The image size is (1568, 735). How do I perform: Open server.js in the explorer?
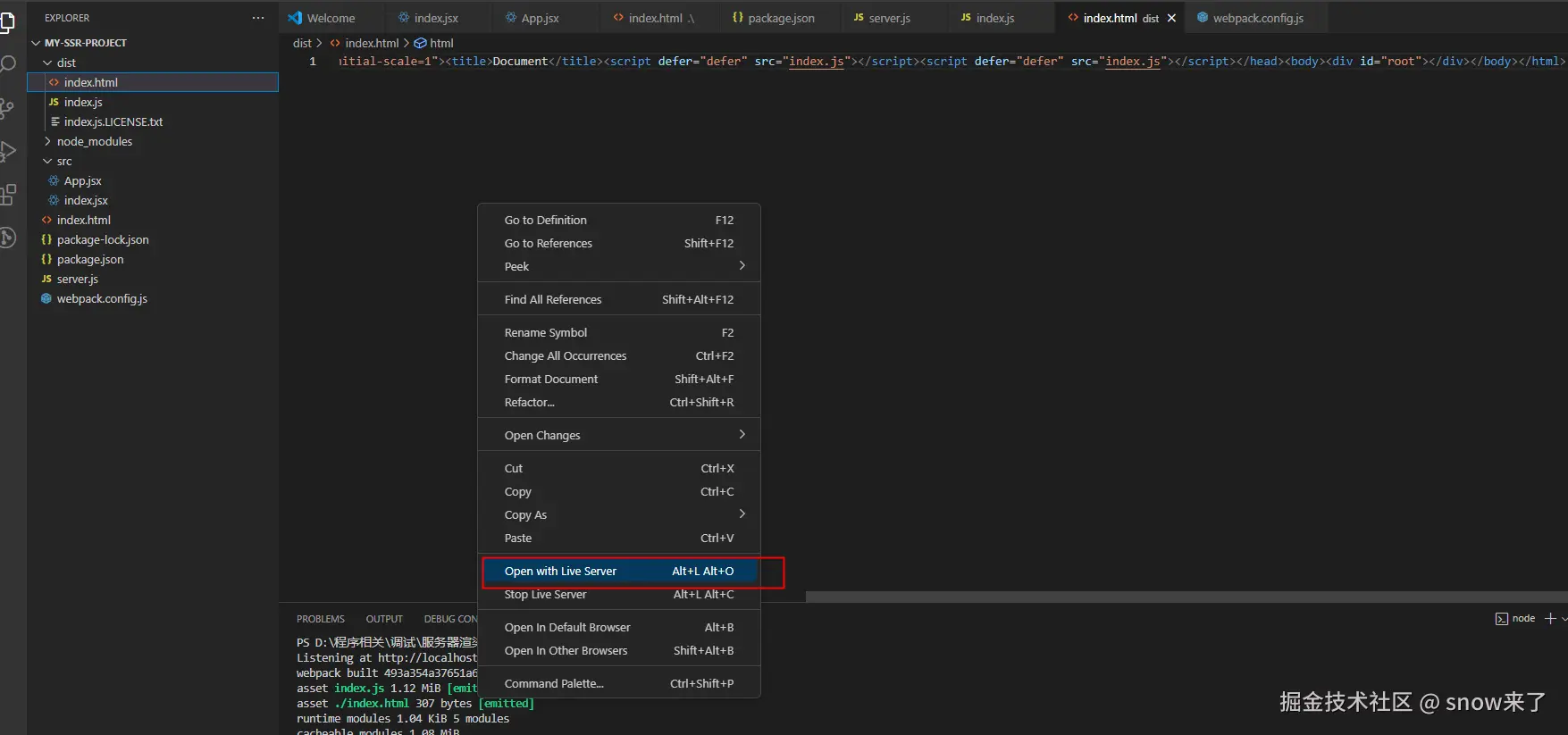[x=153, y=279]
